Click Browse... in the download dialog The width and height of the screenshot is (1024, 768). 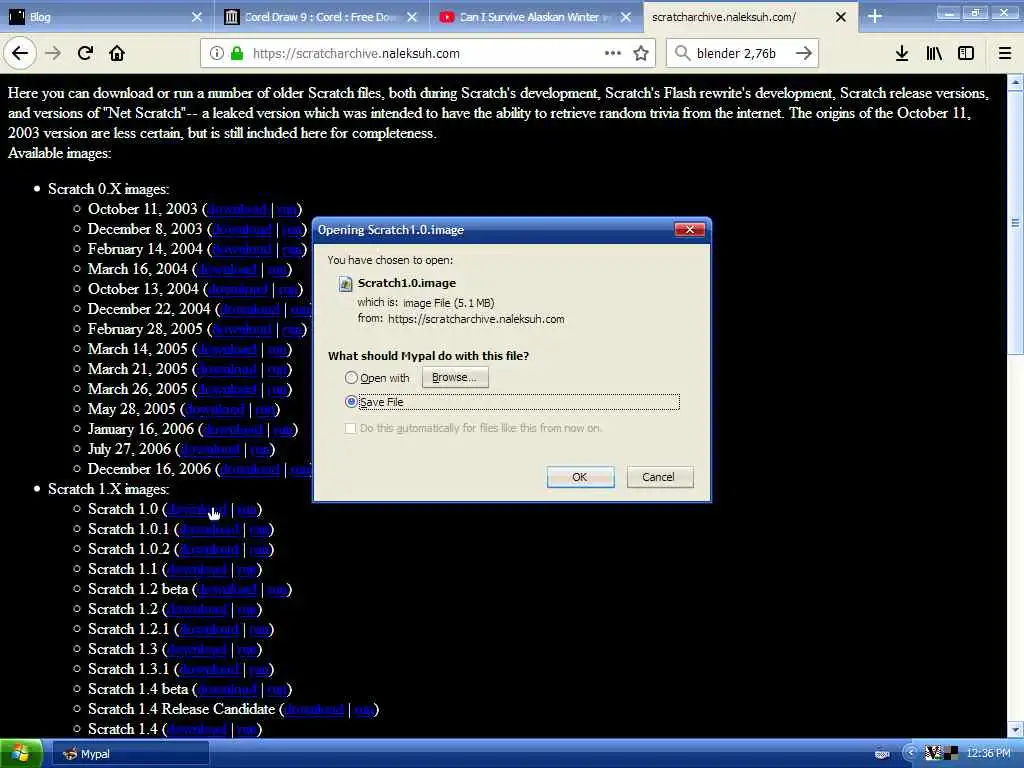455,377
